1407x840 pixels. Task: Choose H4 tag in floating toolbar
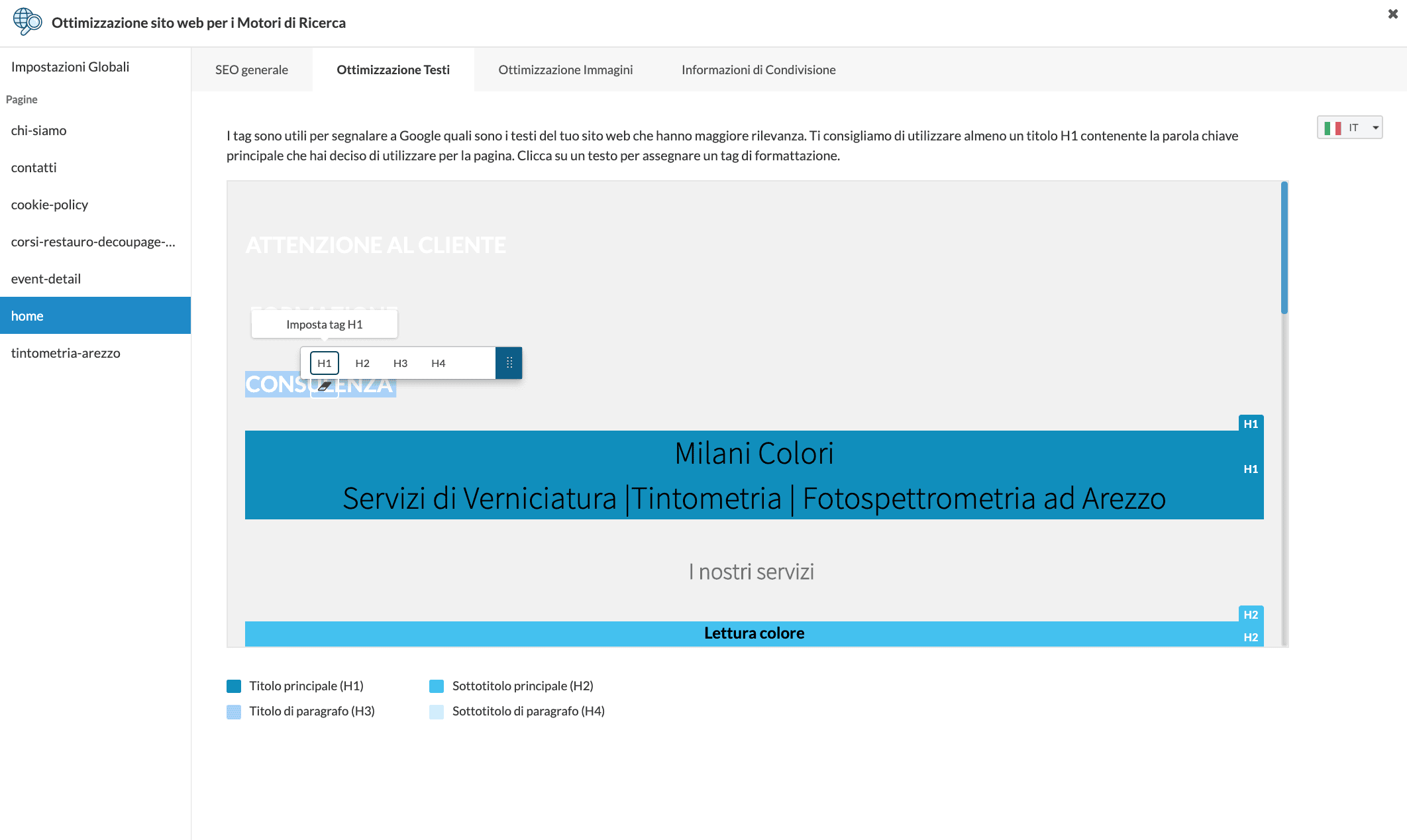[x=438, y=363]
